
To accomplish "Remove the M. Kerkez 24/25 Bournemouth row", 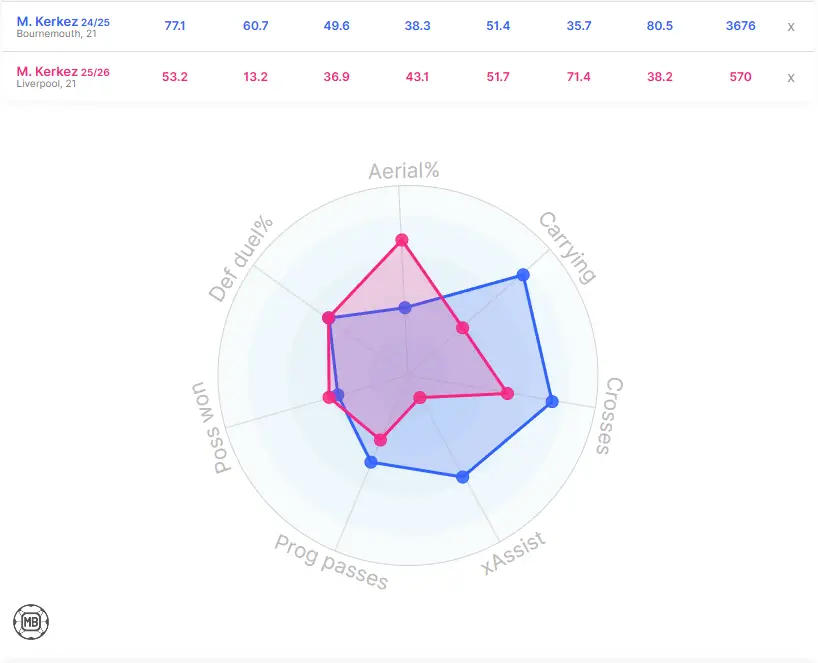I will [790, 26].
